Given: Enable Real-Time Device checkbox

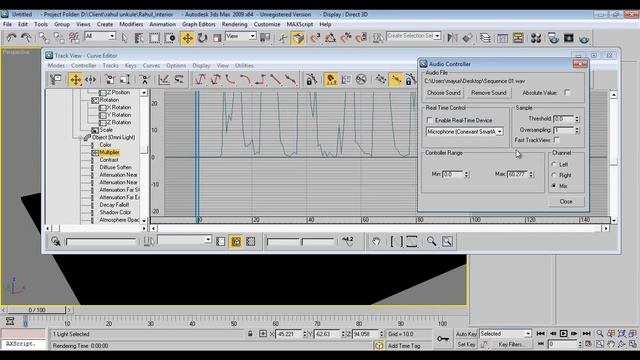Looking at the screenshot, I should click(x=429, y=120).
